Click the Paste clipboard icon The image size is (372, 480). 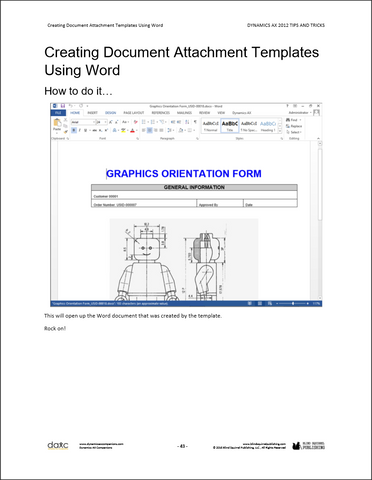point(57,123)
